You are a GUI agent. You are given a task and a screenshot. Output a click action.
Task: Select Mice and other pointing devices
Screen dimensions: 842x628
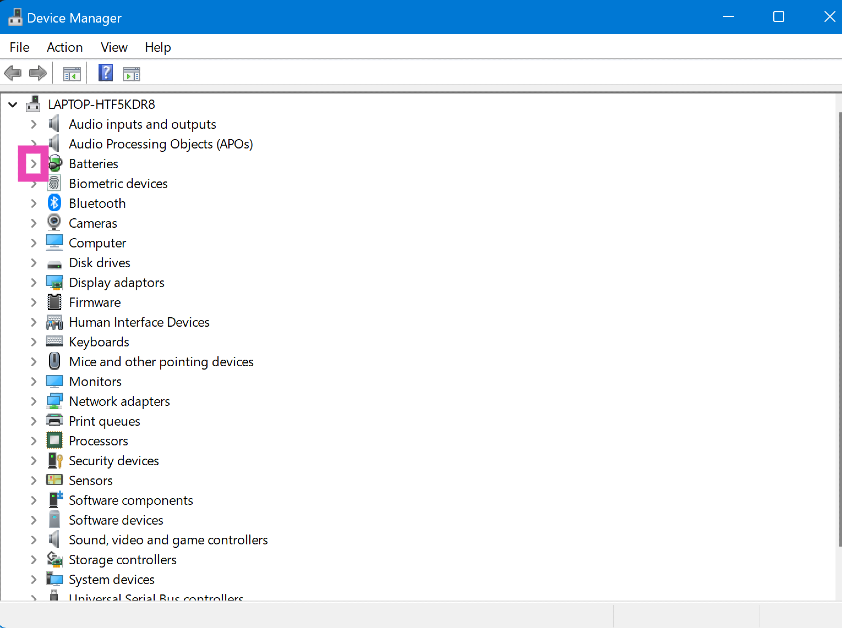(161, 362)
